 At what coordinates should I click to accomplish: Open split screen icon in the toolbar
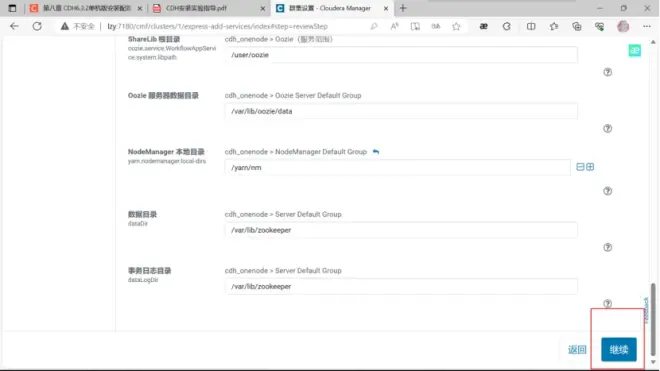coord(531,26)
